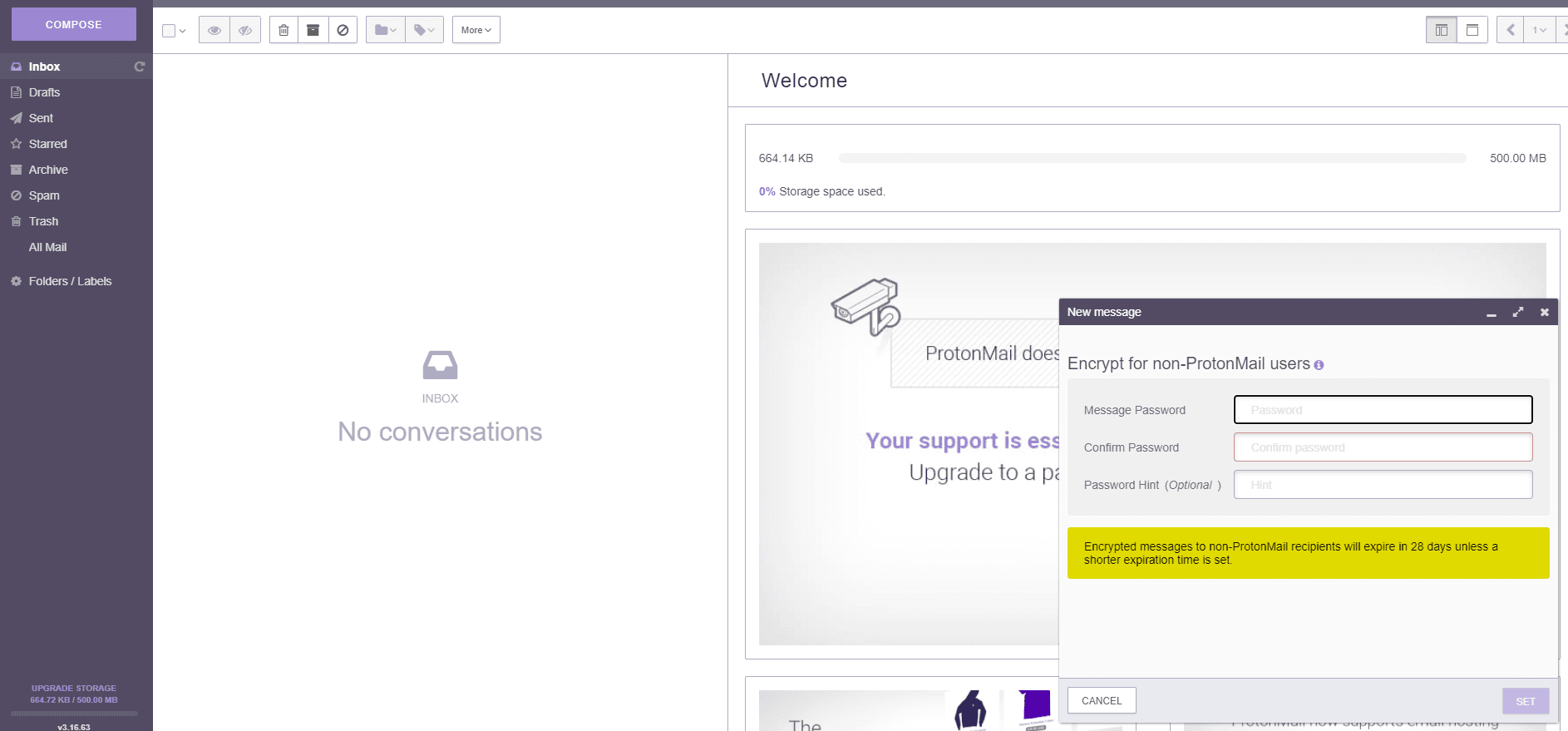Focus the Confirm Password field
Screen dimensions: 1568x731
click(1383, 447)
